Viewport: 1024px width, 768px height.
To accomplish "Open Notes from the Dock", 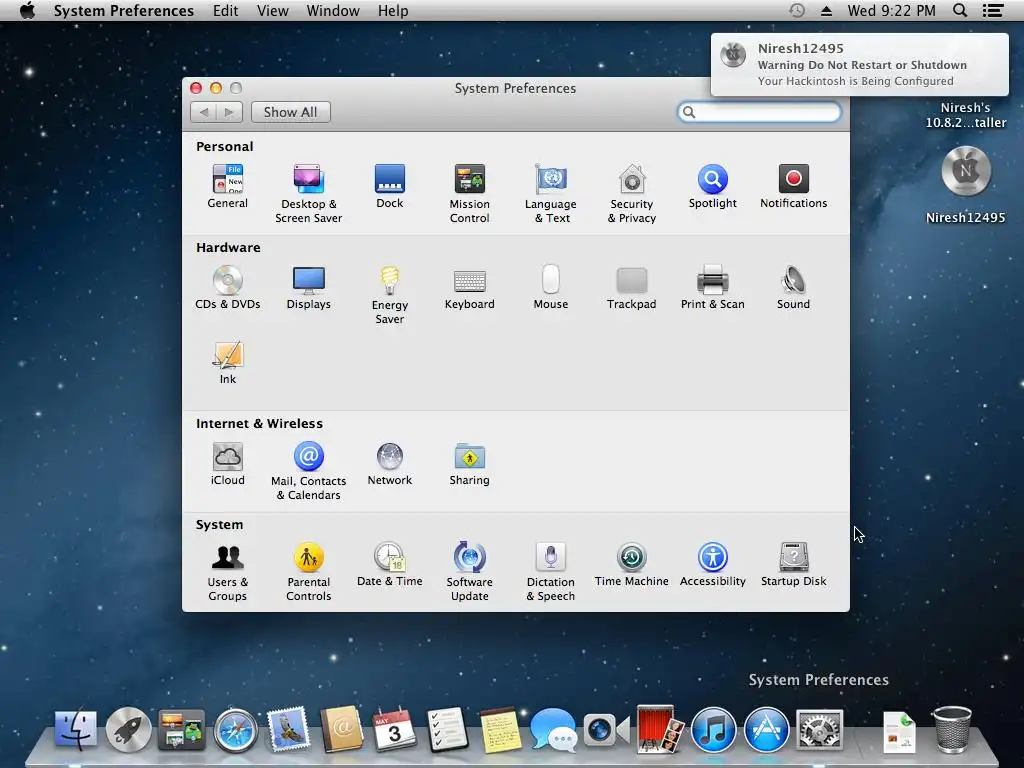I will coord(500,729).
